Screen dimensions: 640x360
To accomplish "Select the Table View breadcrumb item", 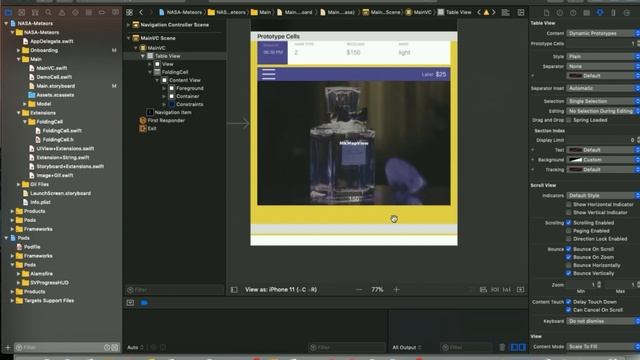I will [454, 12].
